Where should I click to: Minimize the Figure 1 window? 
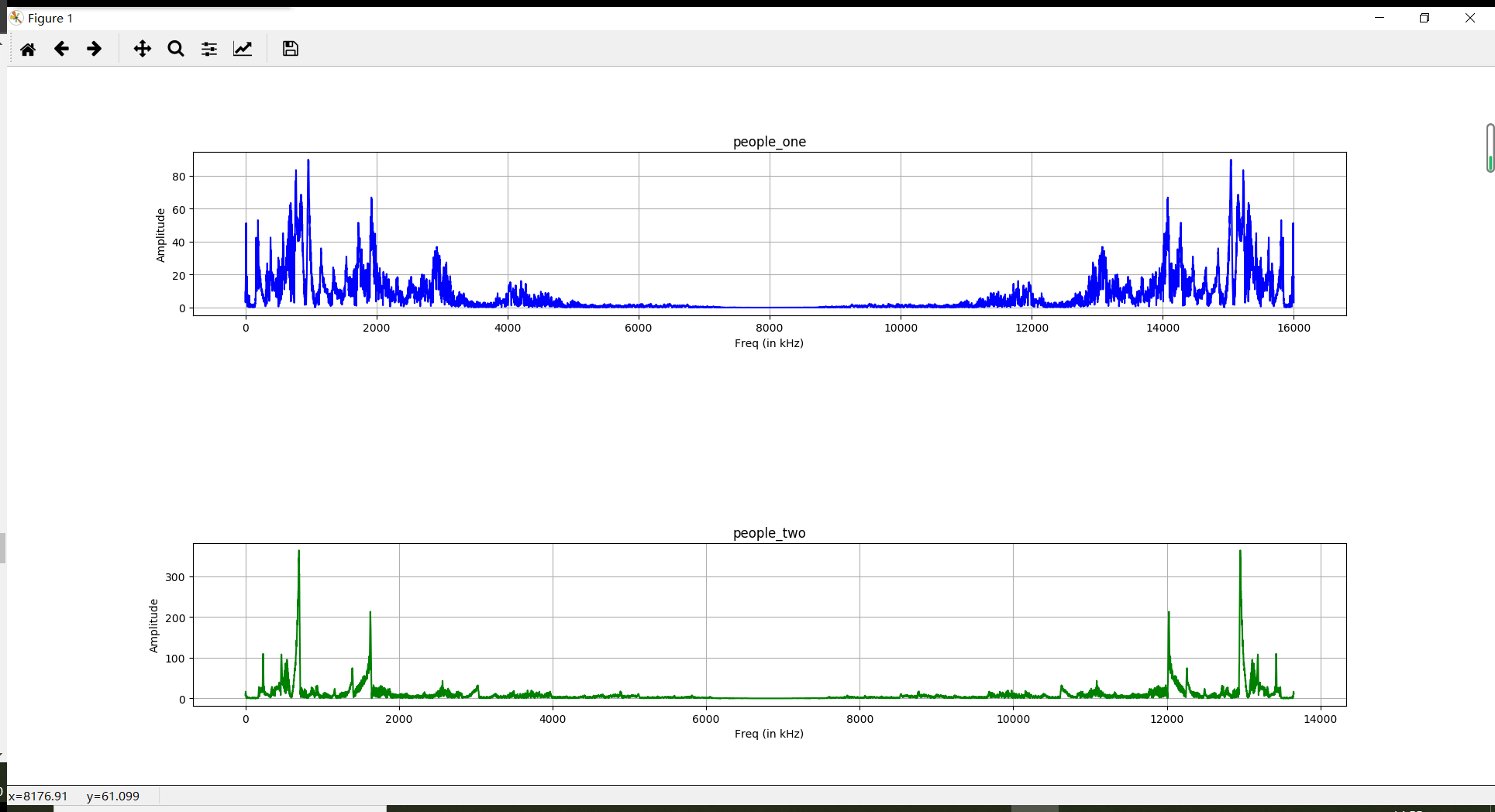coord(1380,18)
